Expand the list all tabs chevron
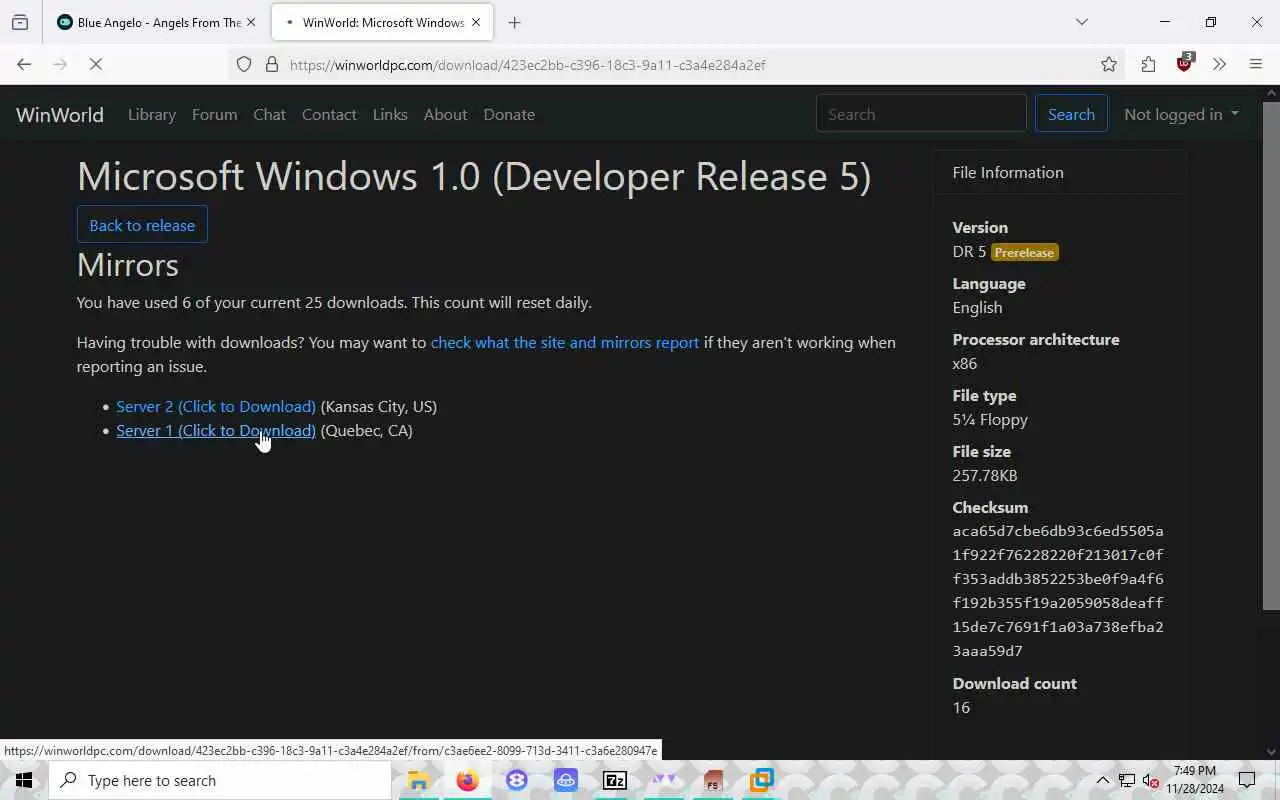Image resolution: width=1280 pixels, height=800 pixels. (x=1082, y=22)
